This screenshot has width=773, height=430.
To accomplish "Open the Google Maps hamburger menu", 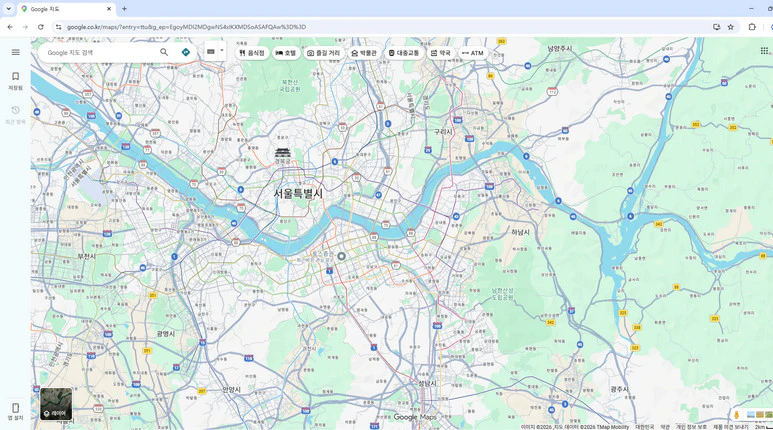I will coord(15,52).
